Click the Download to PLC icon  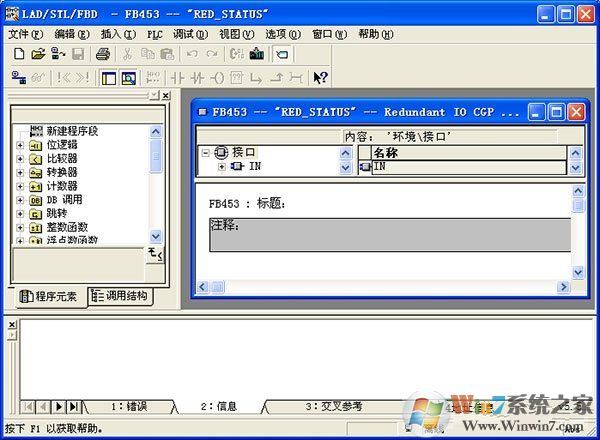(257, 54)
